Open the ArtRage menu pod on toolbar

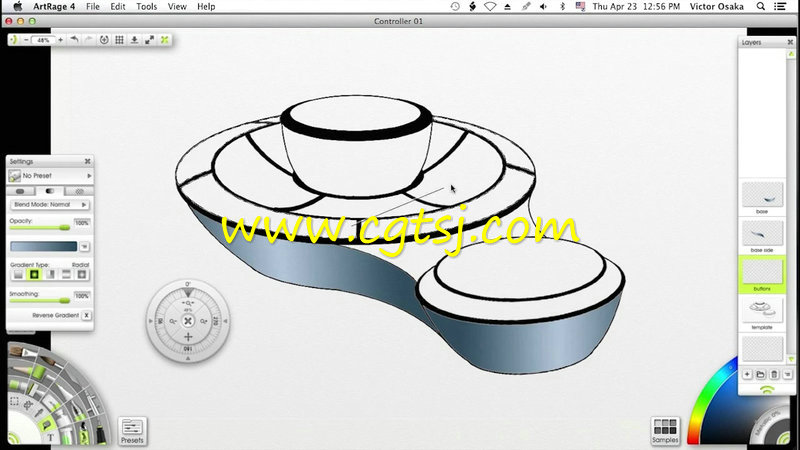tap(14, 40)
